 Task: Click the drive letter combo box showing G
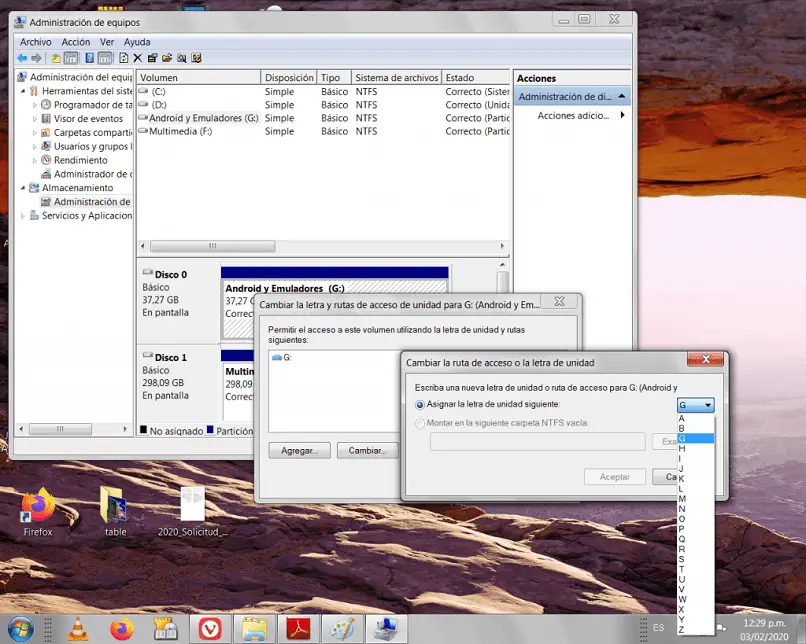point(696,405)
